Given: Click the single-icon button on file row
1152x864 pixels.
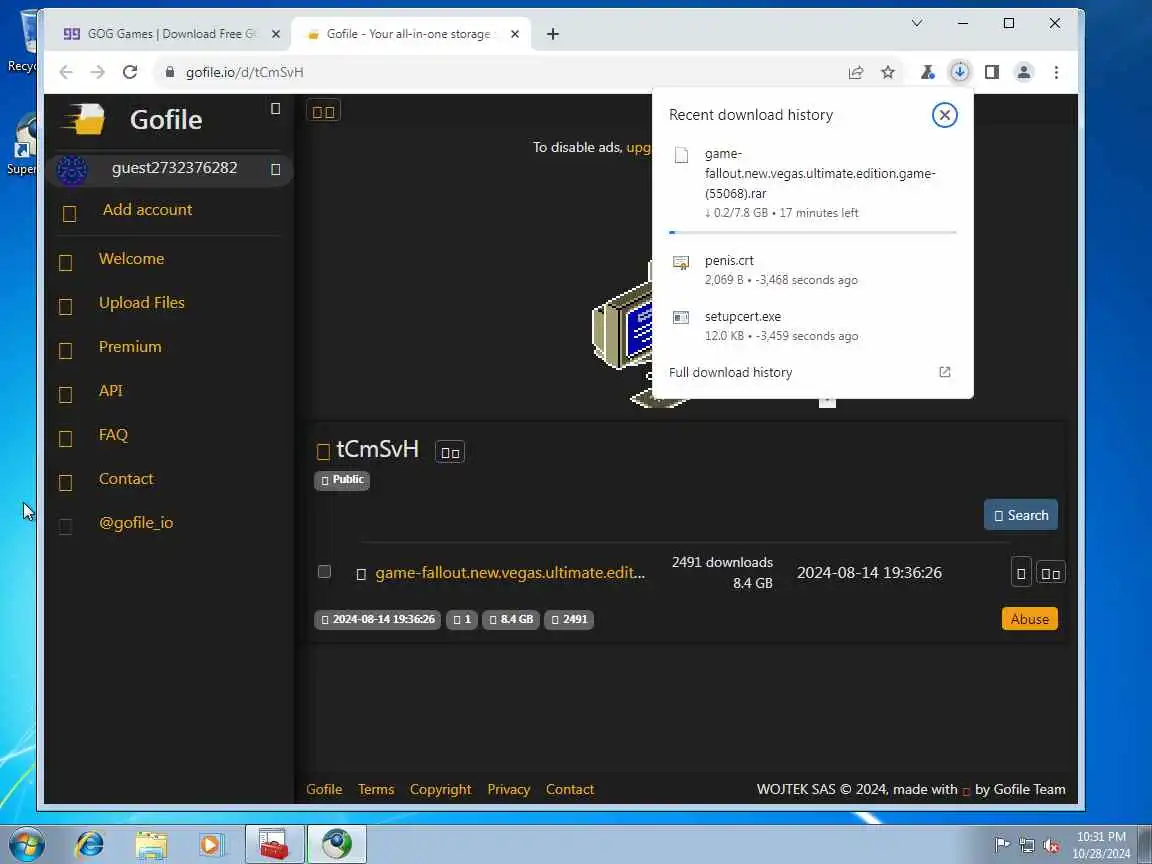Looking at the screenshot, I should 1021,573.
